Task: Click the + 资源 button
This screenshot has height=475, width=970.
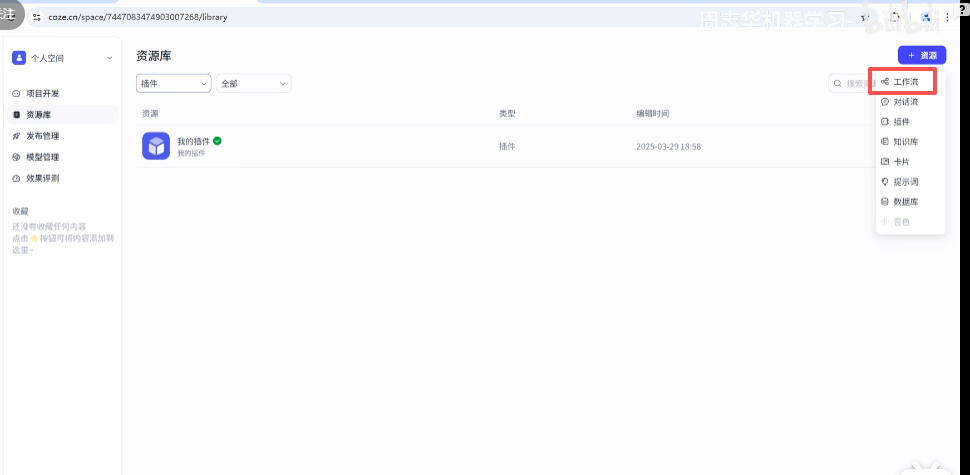Action: click(x=921, y=55)
